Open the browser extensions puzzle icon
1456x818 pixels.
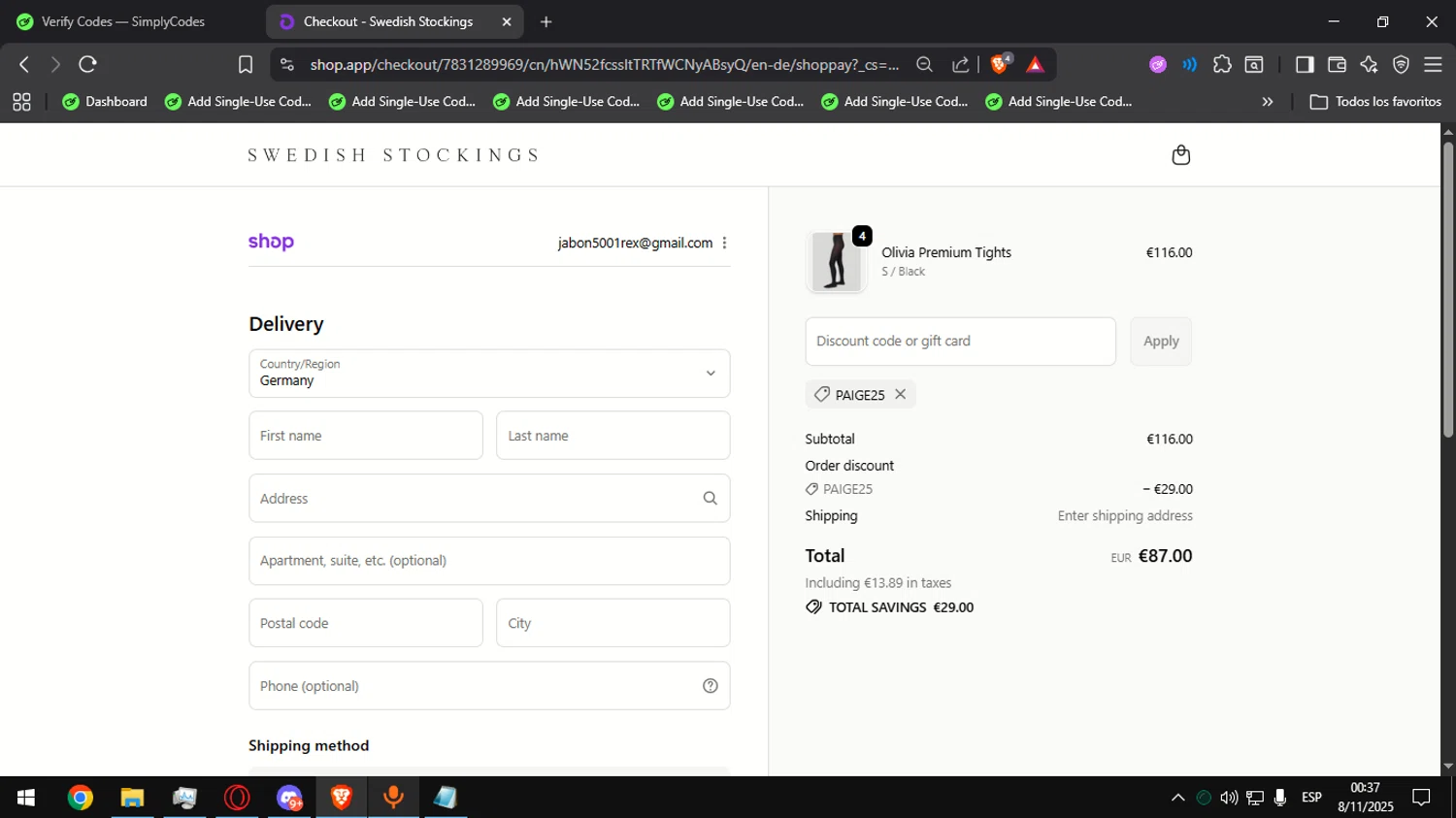click(1222, 64)
